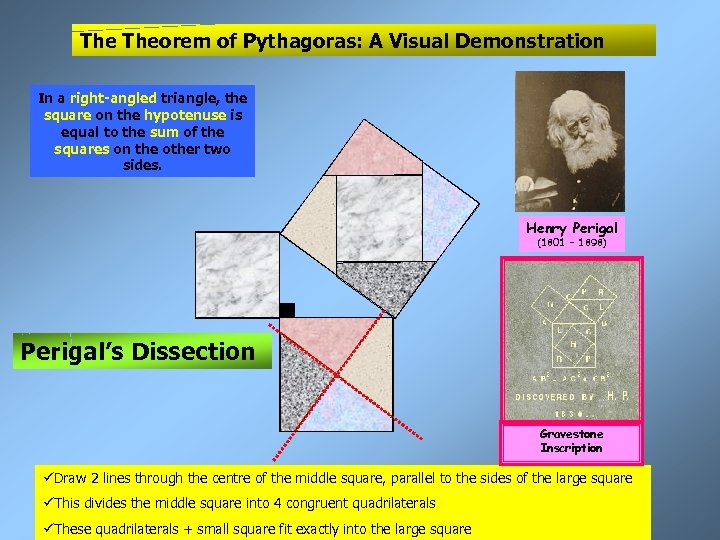Viewport: 720px width, 540px height.
Task: Click the black right-angle marker square
Action: pyautogui.click(x=287, y=310)
